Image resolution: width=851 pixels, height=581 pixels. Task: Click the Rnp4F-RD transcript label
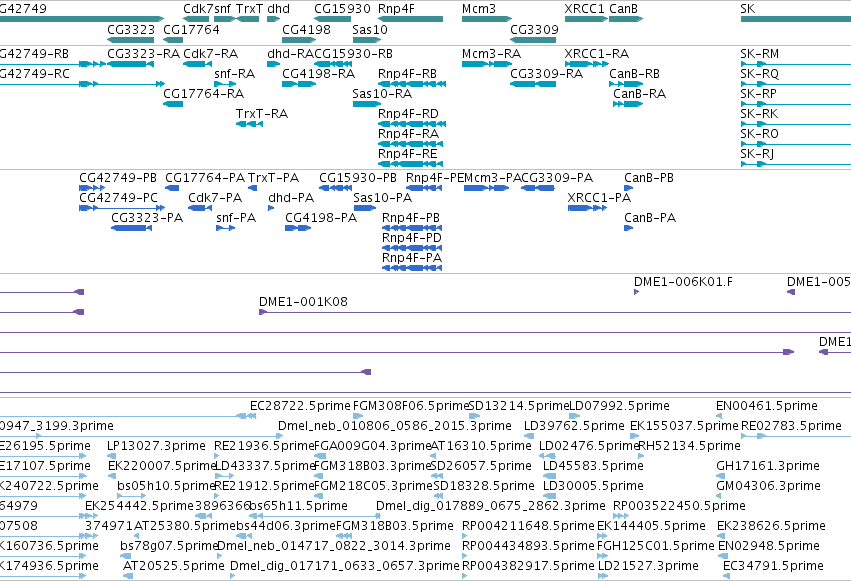pos(408,114)
